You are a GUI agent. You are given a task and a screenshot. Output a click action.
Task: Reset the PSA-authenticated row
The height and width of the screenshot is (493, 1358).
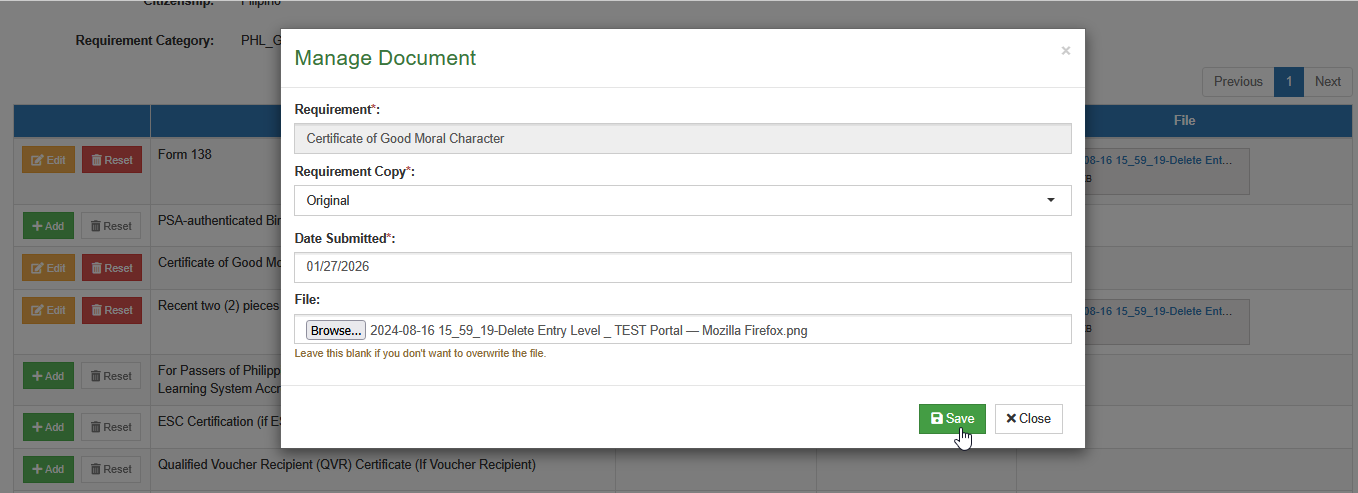tap(111, 226)
